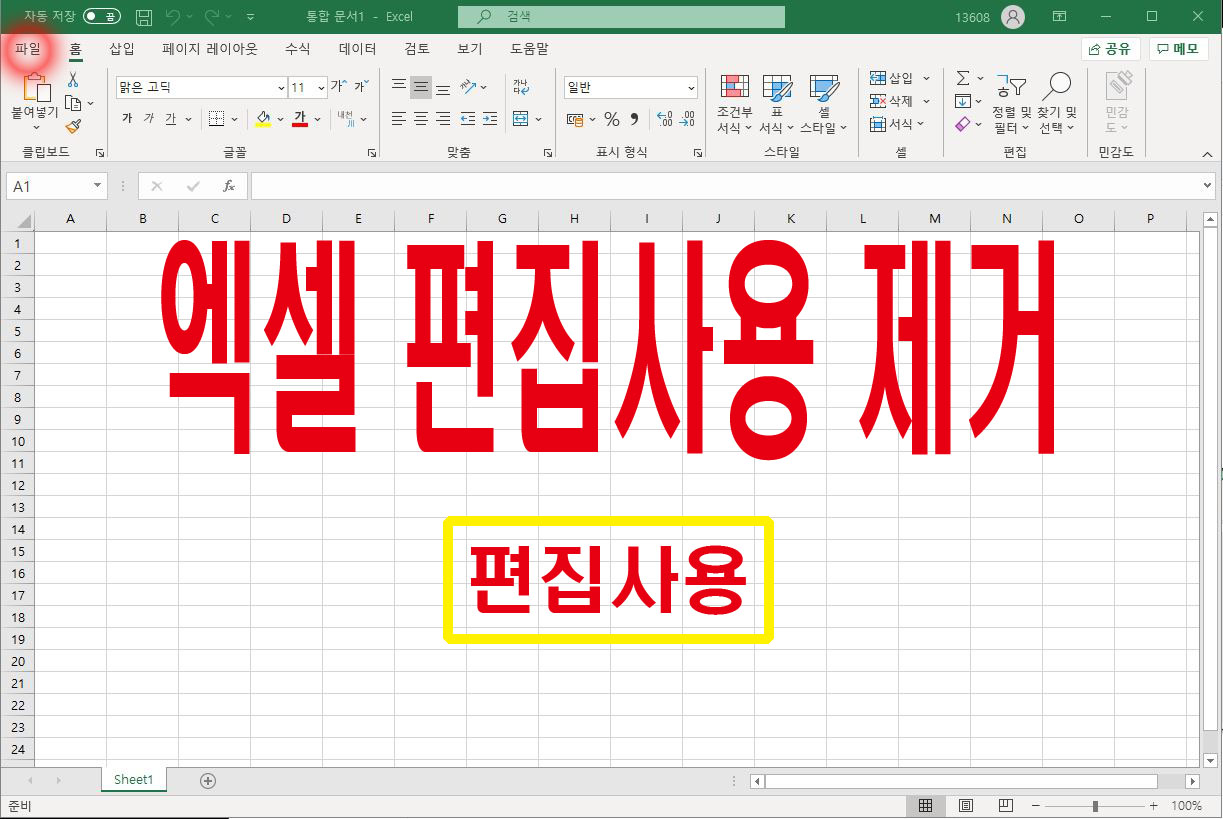Image resolution: width=1223 pixels, height=819 pixels.
Task: Click the align text left icon
Action: point(399,119)
